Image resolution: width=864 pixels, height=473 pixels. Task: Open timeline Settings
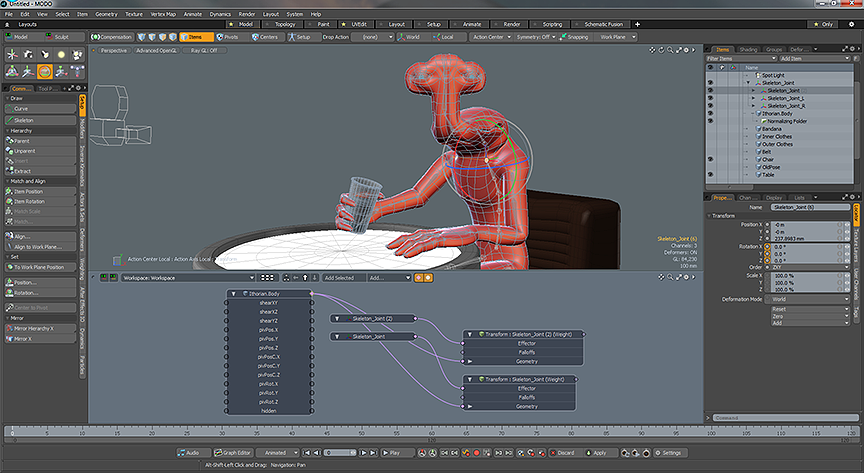pos(668,453)
